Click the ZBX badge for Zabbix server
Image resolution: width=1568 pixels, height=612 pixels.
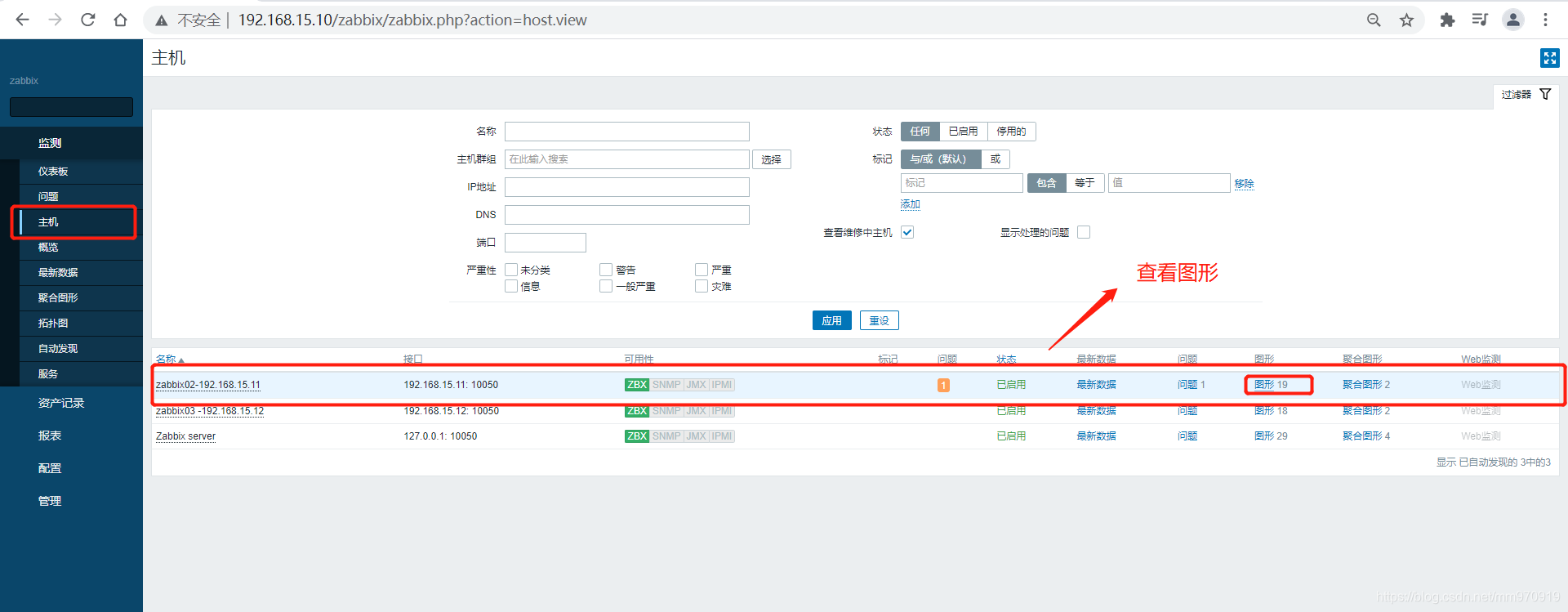pyautogui.click(x=637, y=436)
